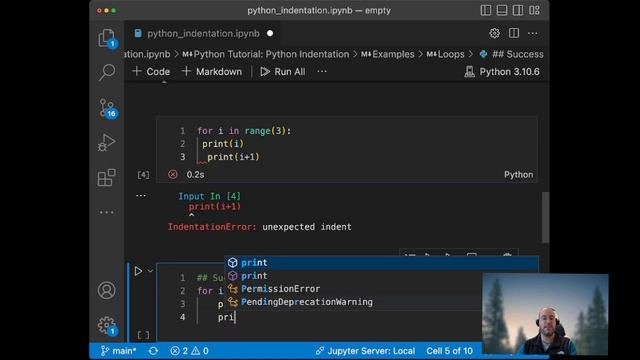Viewport: 640px width, 360px height.
Task: Show additional views ellipsis in activity bar
Action: click(107, 212)
